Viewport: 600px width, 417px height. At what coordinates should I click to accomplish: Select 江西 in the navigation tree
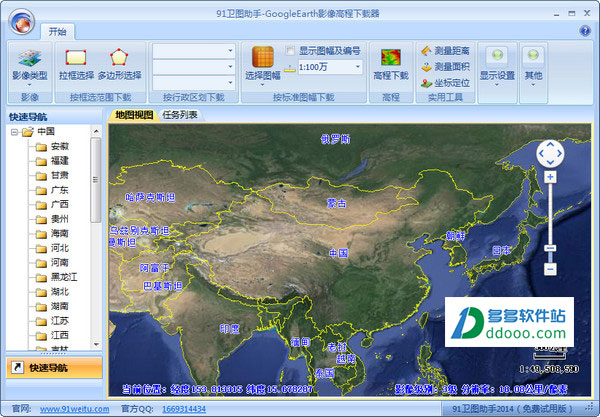pyautogui.click(x=60, y=336)
